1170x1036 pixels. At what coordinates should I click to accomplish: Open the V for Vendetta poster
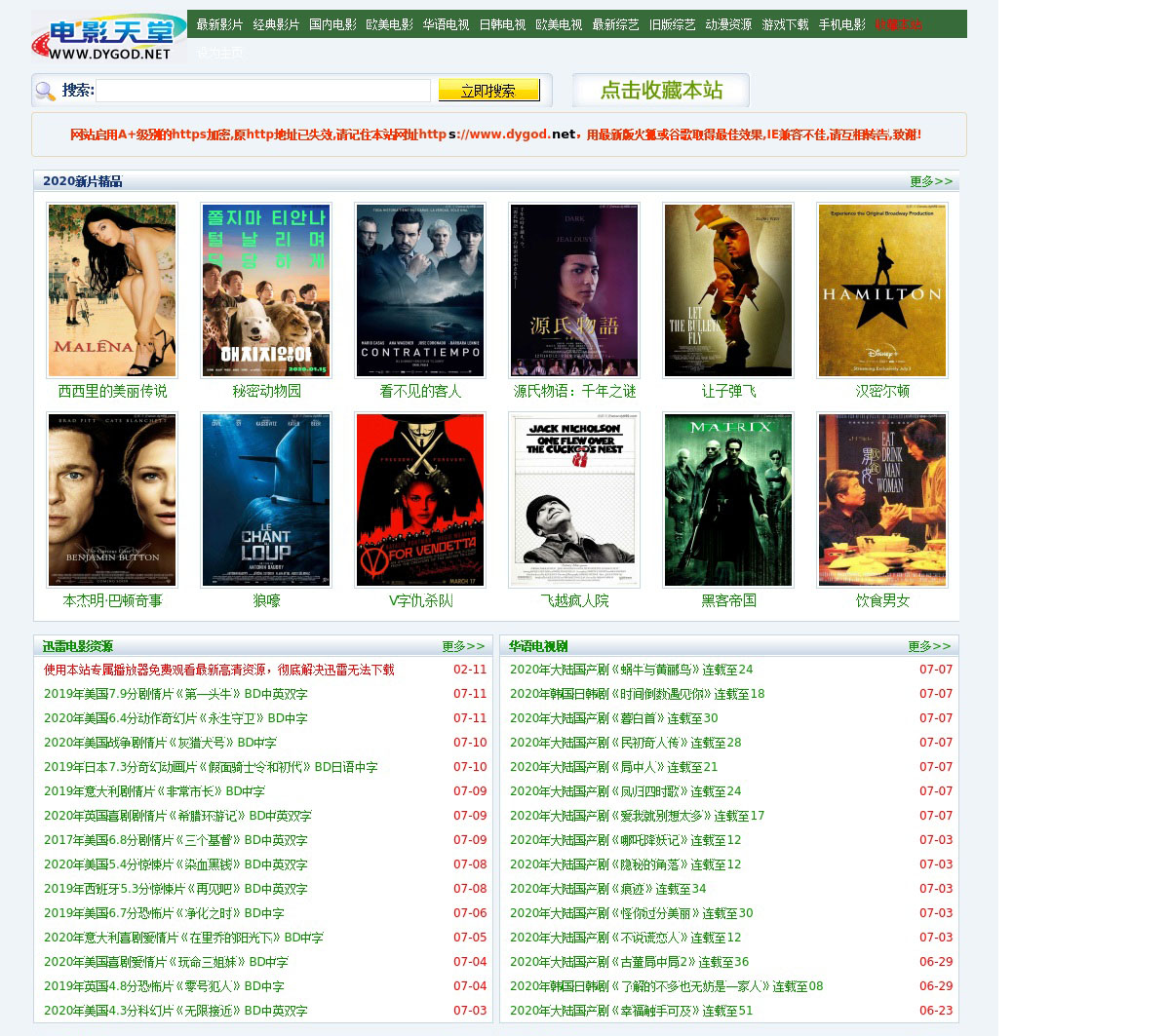point(420,500)
